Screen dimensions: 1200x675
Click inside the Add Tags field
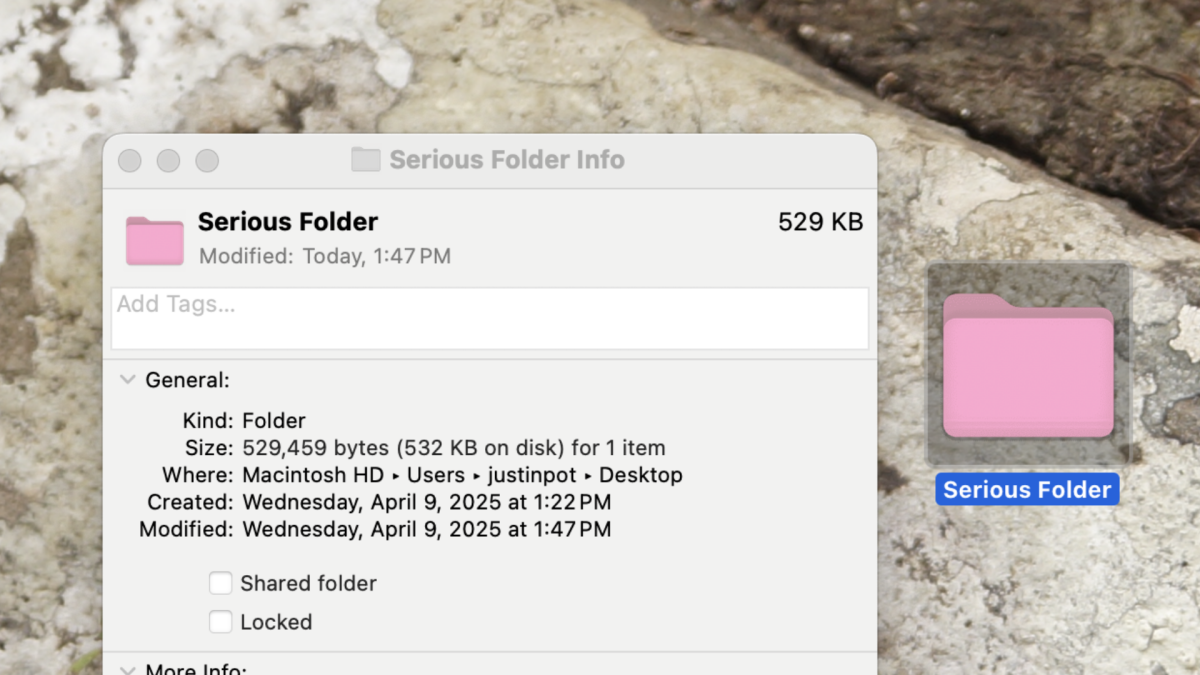click(490, 318)
